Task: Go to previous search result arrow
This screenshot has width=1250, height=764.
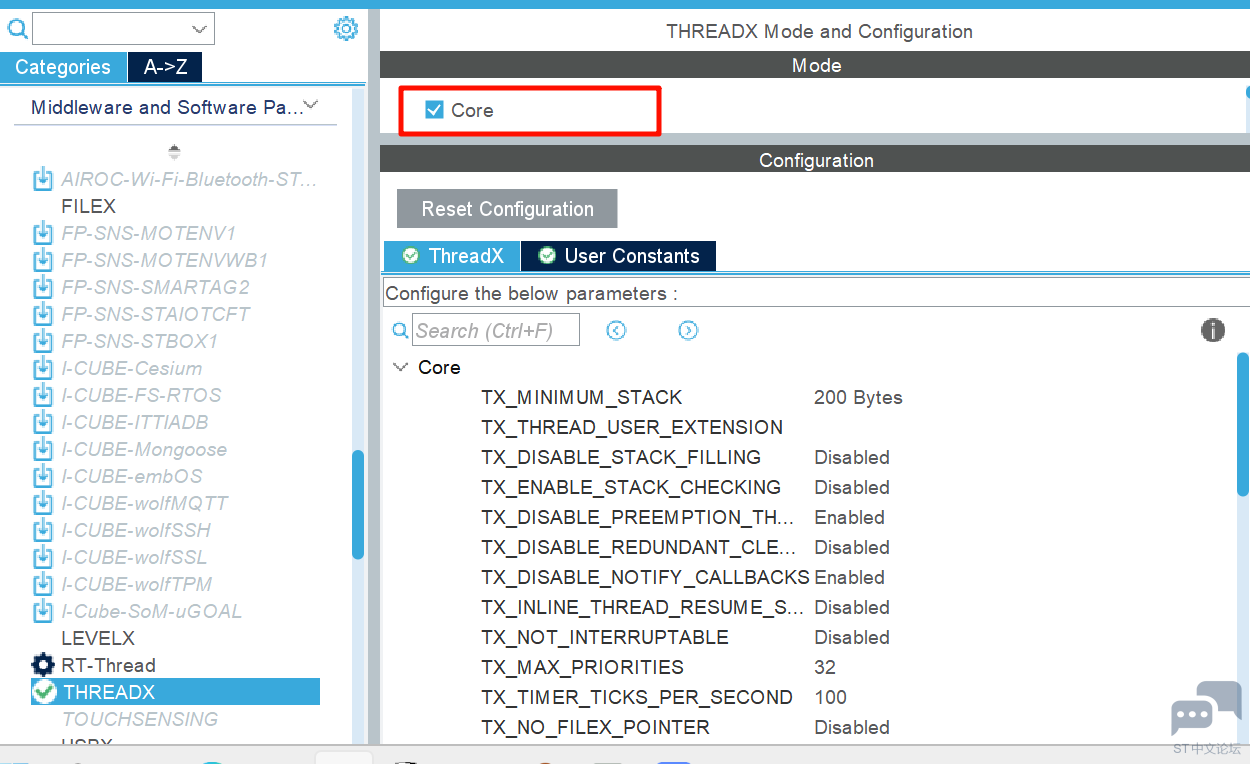Action: (616, 330)
